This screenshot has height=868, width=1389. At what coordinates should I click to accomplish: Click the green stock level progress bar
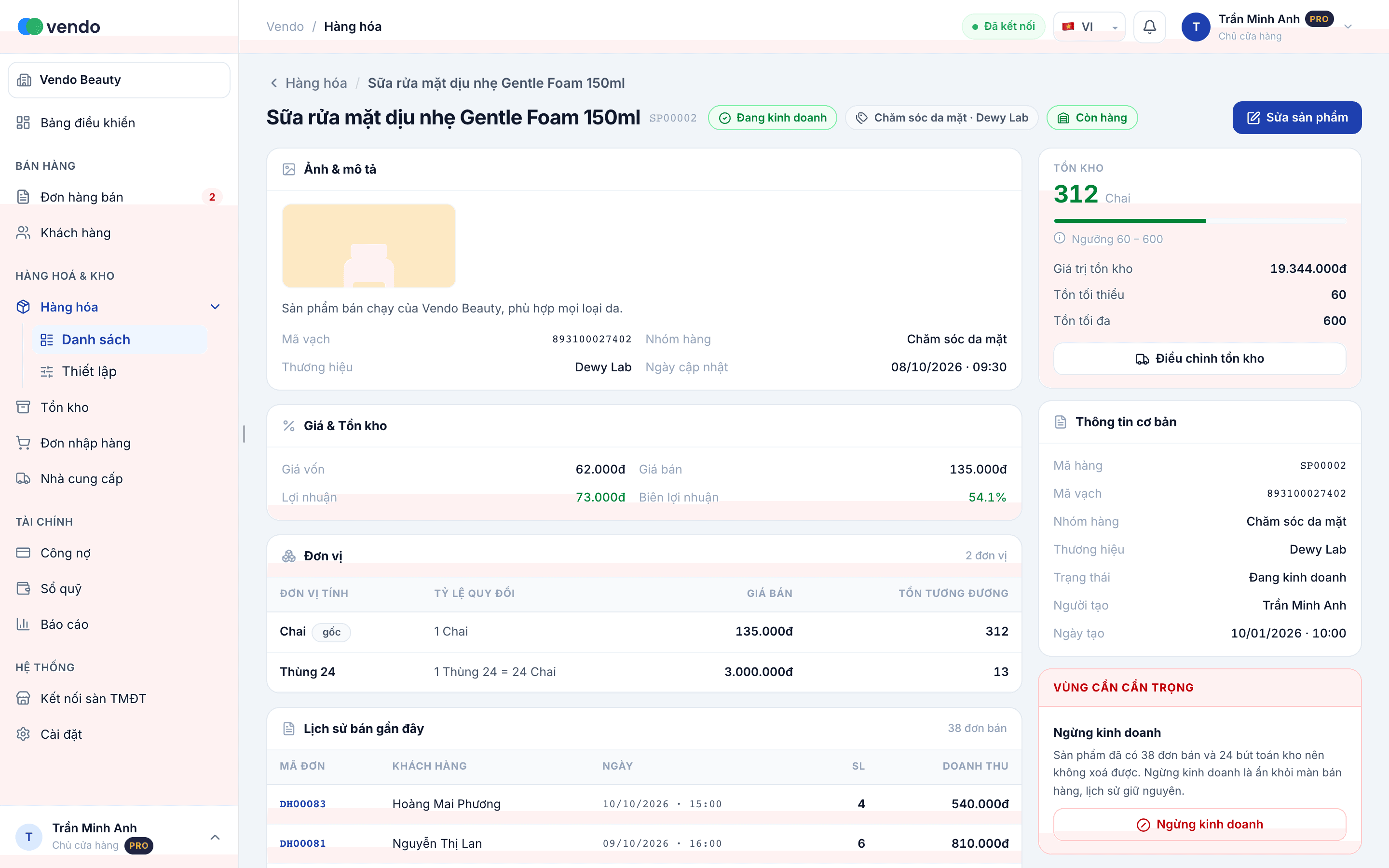1199,220
